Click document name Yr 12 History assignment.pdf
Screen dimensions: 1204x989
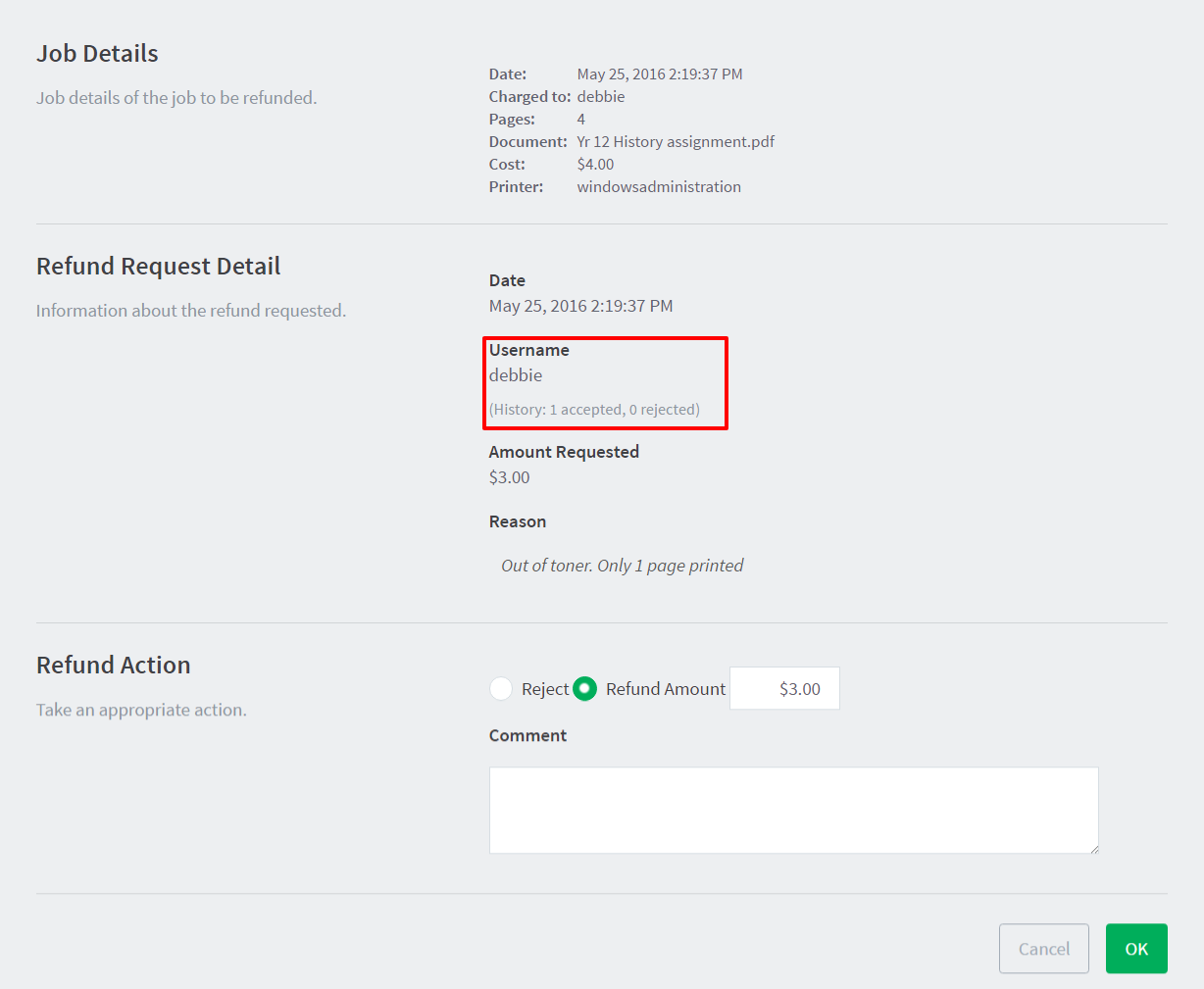(676, 142)
